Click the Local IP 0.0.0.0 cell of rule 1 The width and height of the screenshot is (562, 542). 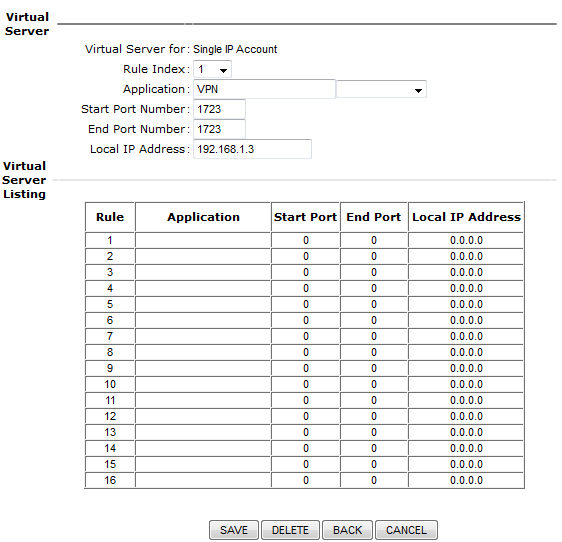[466, 240]
